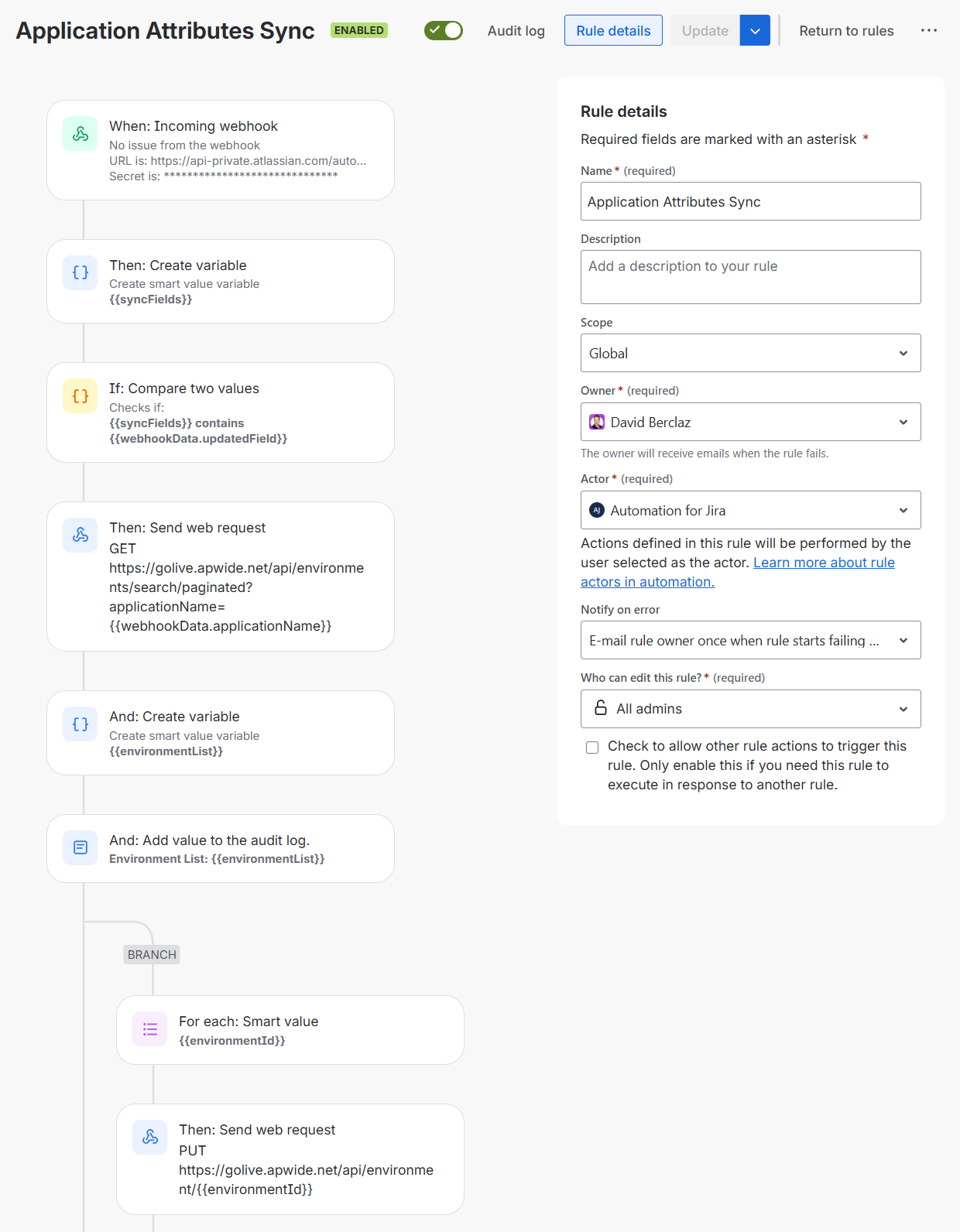Click the first Create variable braces icon
This screenshot has height=1232, width=960.
coord(81,272)
